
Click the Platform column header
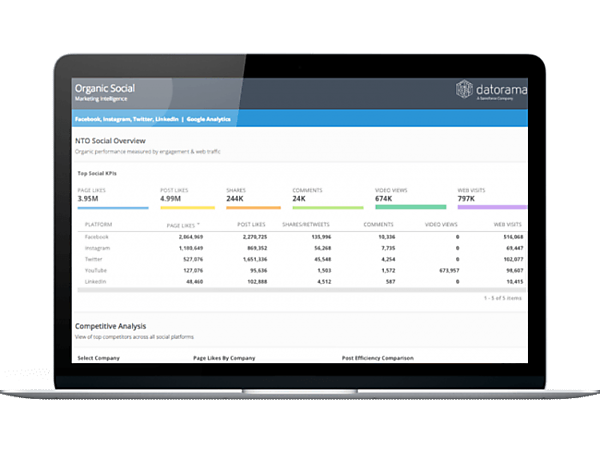98,225
